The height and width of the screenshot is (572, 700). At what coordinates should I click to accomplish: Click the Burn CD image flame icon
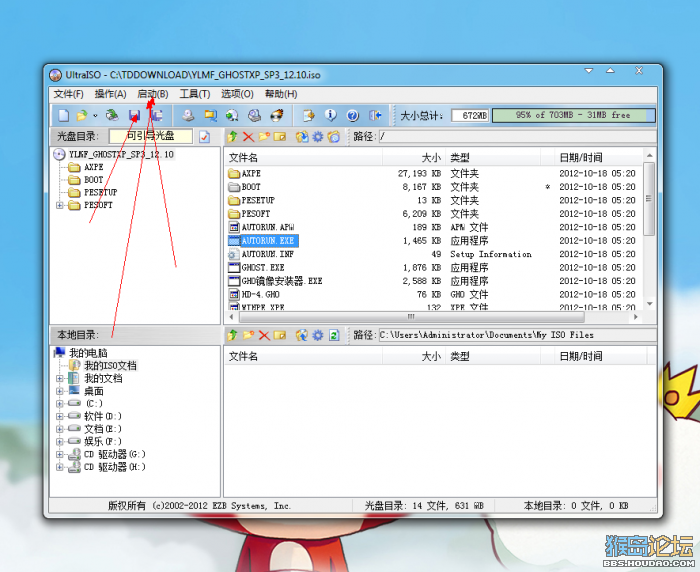pos(277,116)
